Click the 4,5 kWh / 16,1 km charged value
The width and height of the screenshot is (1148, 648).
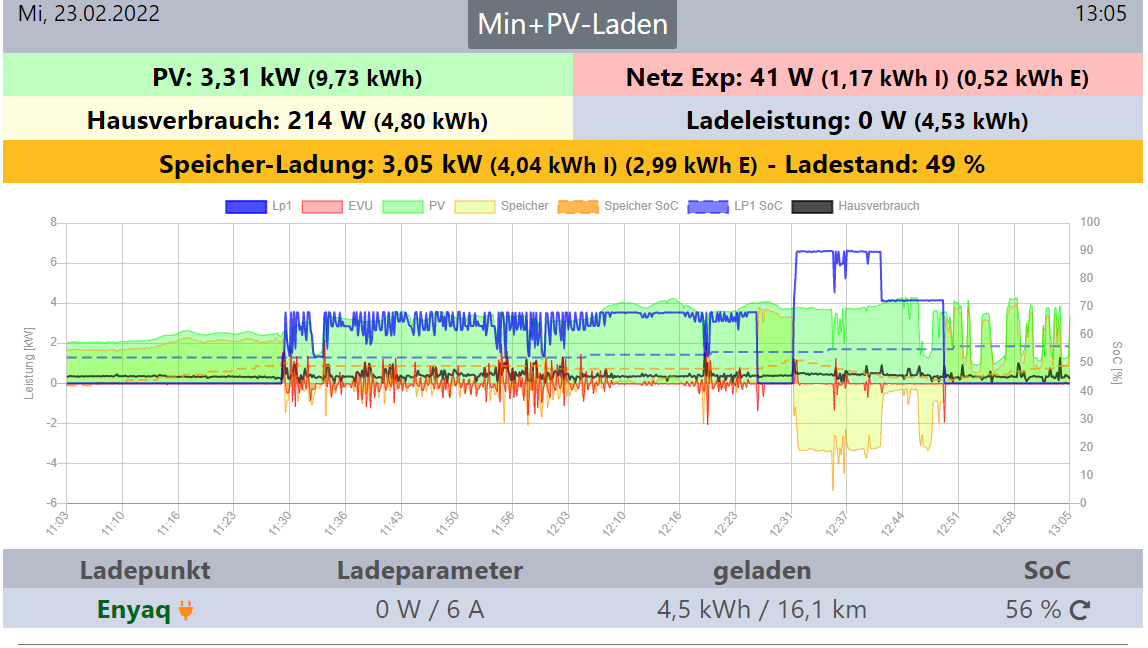(761, 610)
